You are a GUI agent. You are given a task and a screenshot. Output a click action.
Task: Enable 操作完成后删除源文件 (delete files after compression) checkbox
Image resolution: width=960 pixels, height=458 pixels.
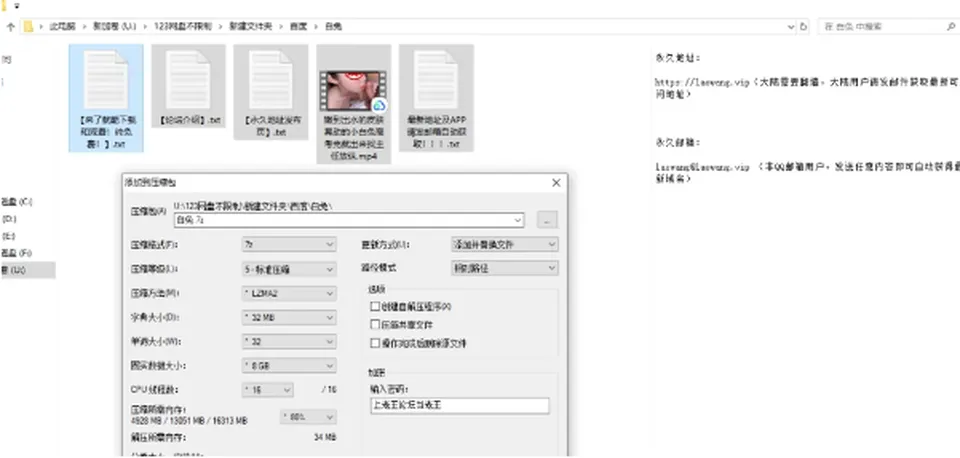[x=375, y=344]
